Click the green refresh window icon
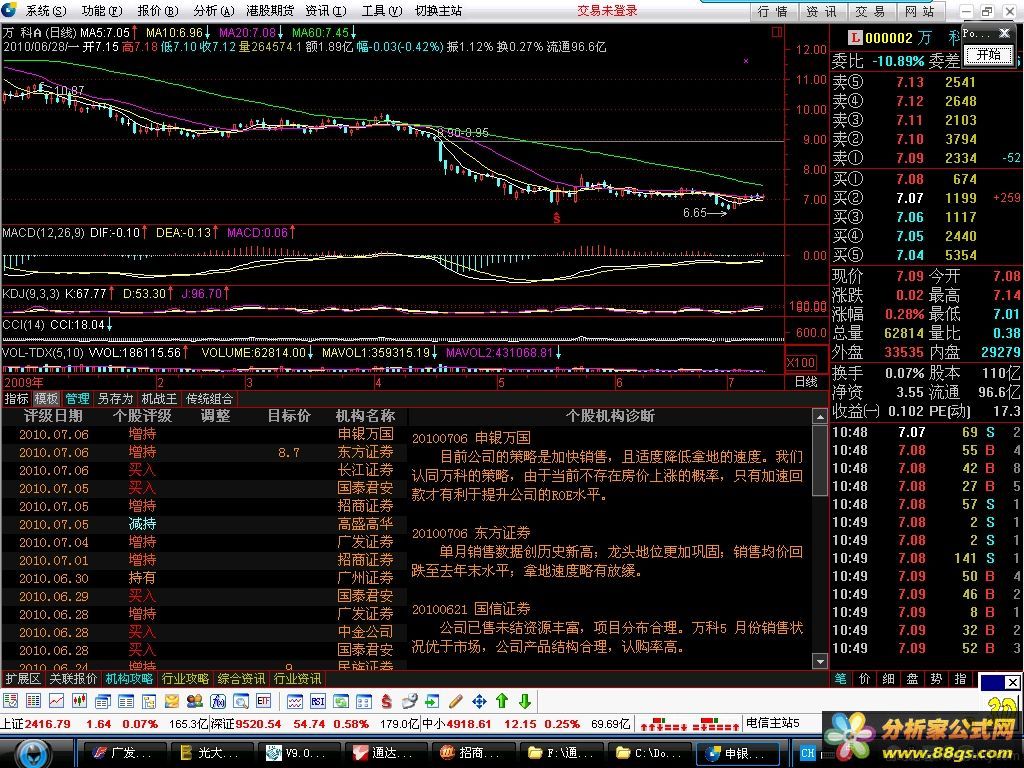The width and height of the screenshot is (1024, 768). (341, 701)
